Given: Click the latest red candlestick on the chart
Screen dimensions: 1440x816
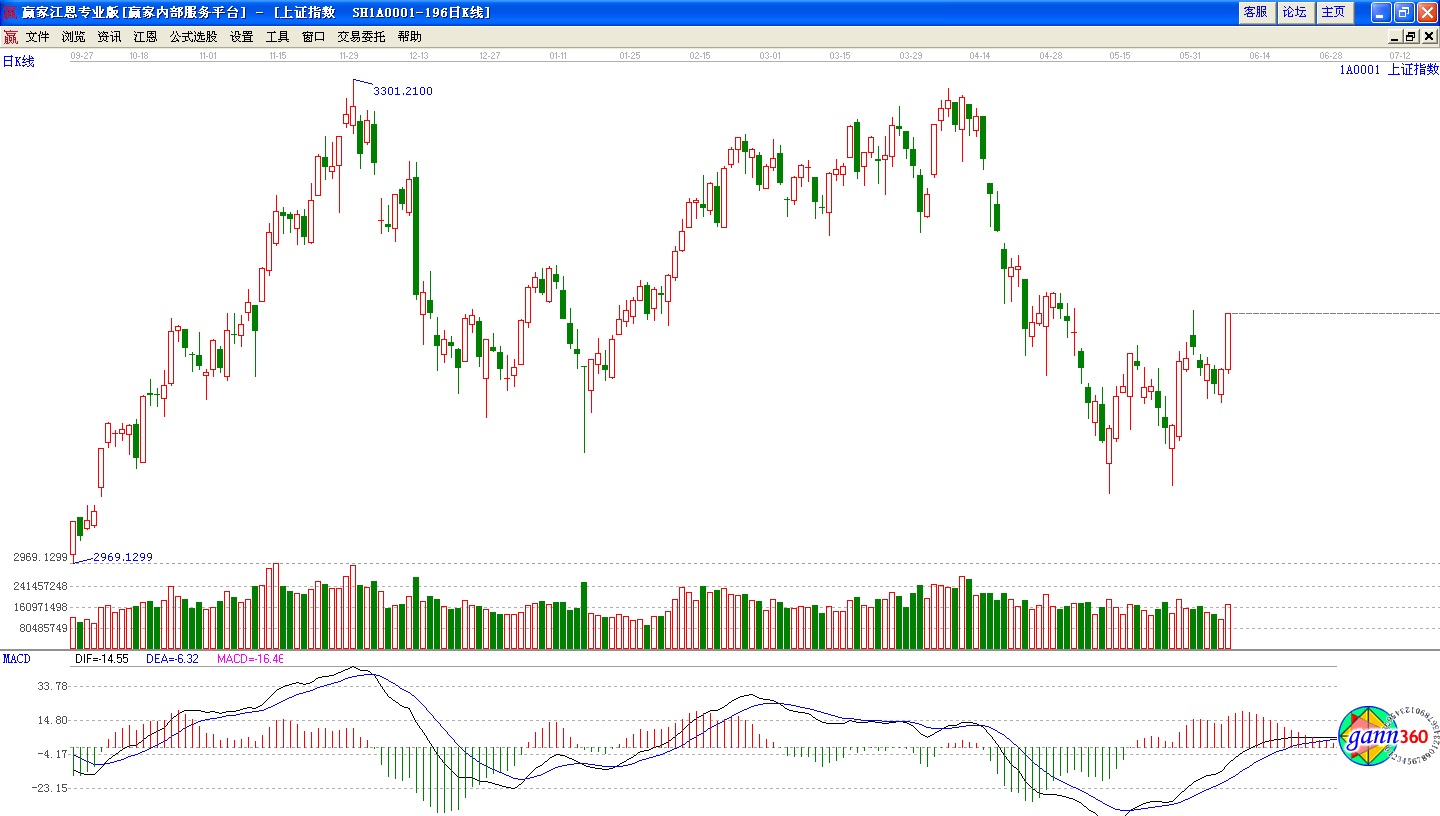Looking at the screenshot, I should pyautogui.click(x=1228, y=342).
